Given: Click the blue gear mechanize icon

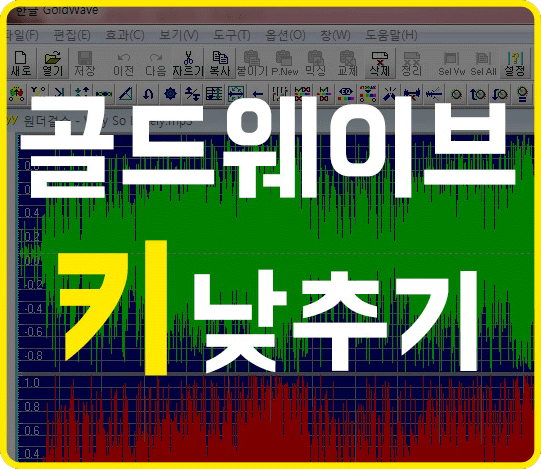Looking at the screenshot, I should pos(170,94).
